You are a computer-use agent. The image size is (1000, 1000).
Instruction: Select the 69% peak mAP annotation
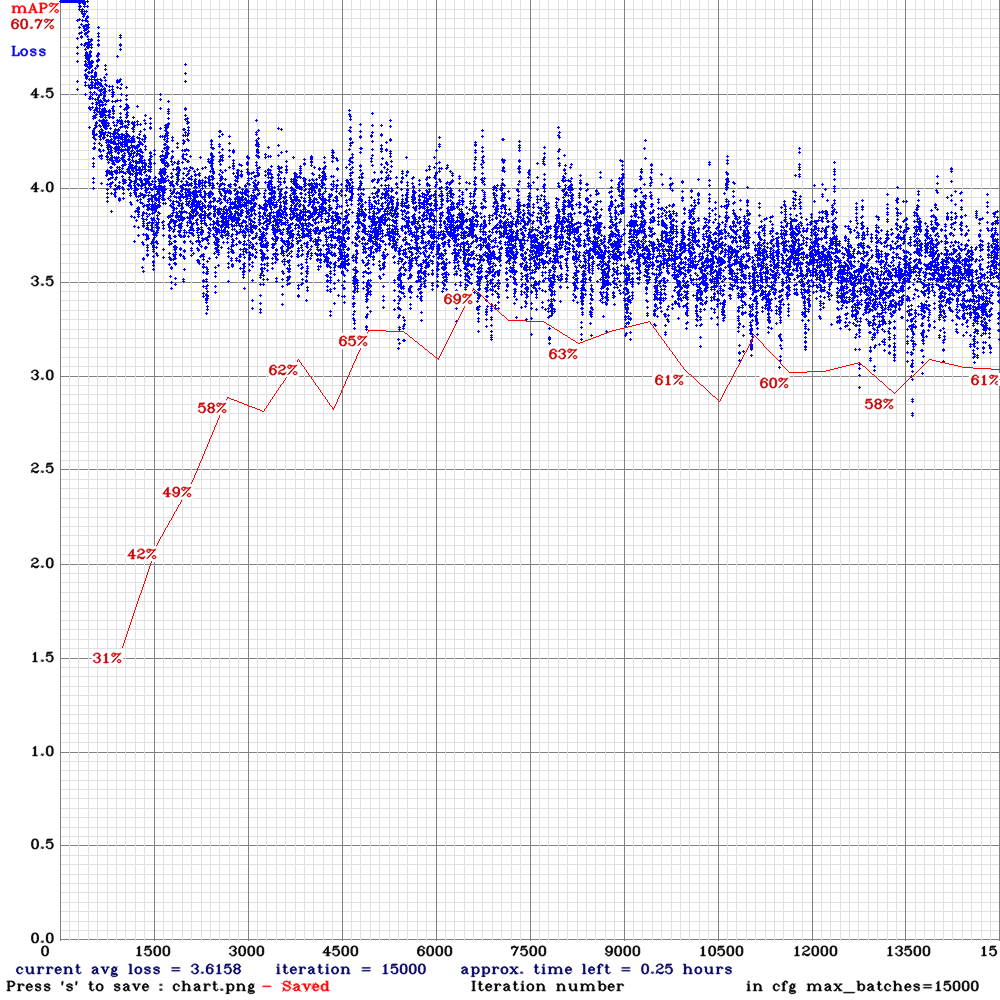[457, 297]
